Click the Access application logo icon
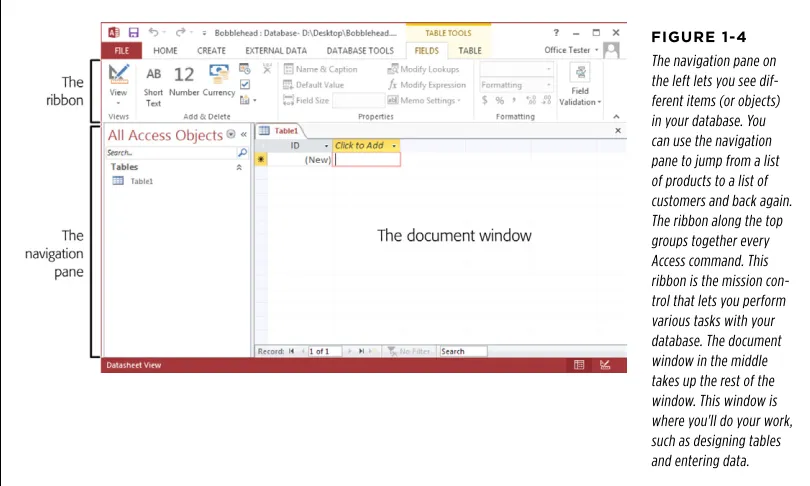 (x=114, y=33)
